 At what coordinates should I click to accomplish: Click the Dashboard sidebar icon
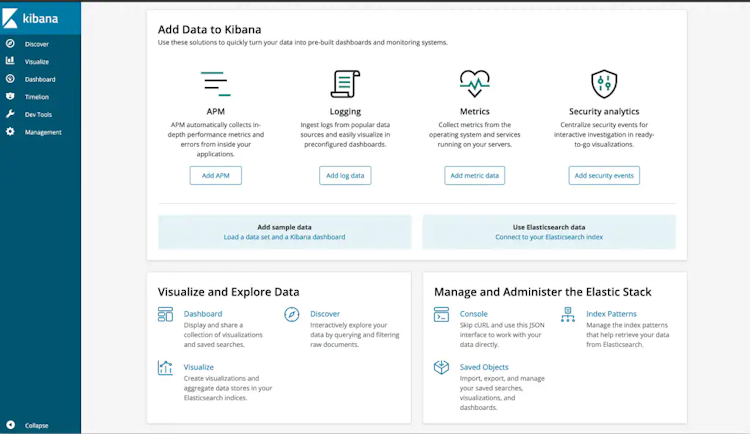10,79
